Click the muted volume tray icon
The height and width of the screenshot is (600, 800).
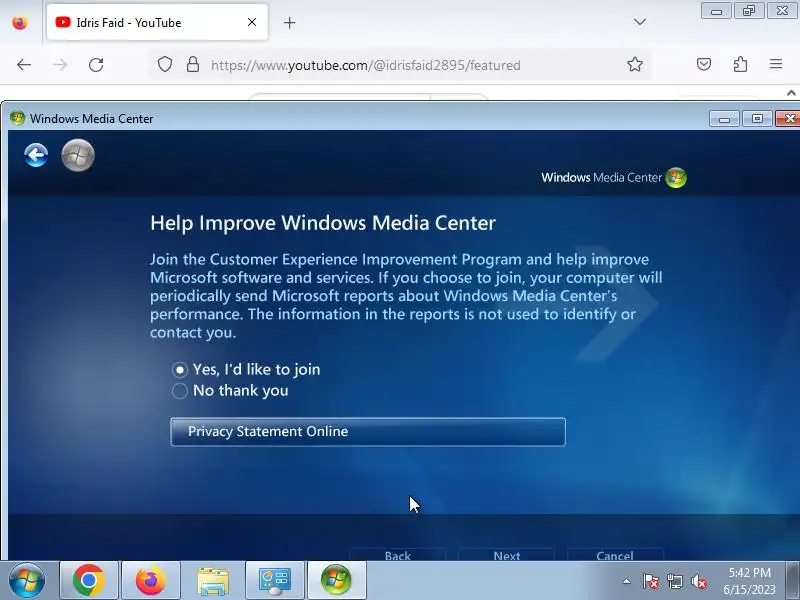(699, 581)
